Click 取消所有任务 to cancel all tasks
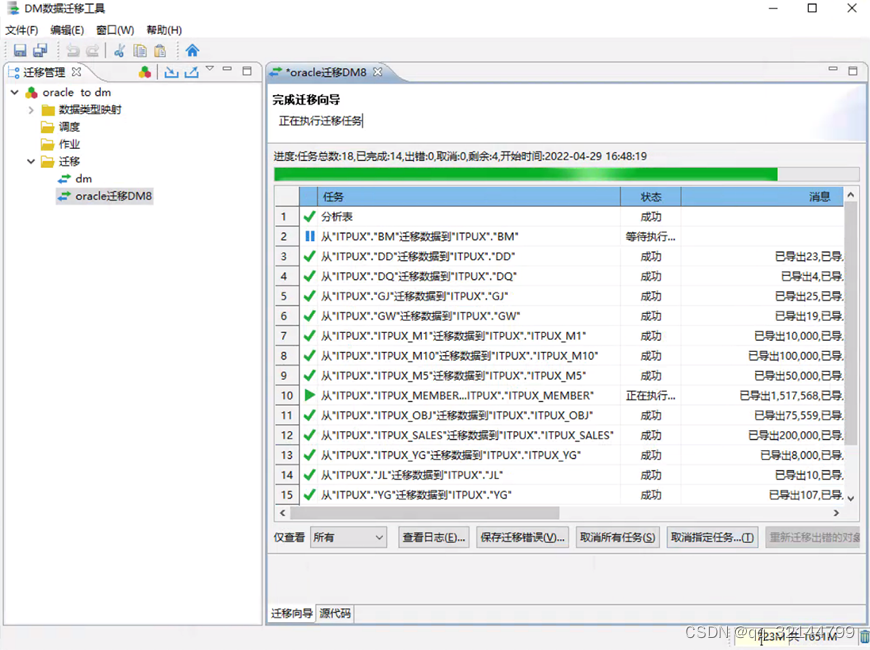Viewport: 870px width, 650px height. coord(618,537)
